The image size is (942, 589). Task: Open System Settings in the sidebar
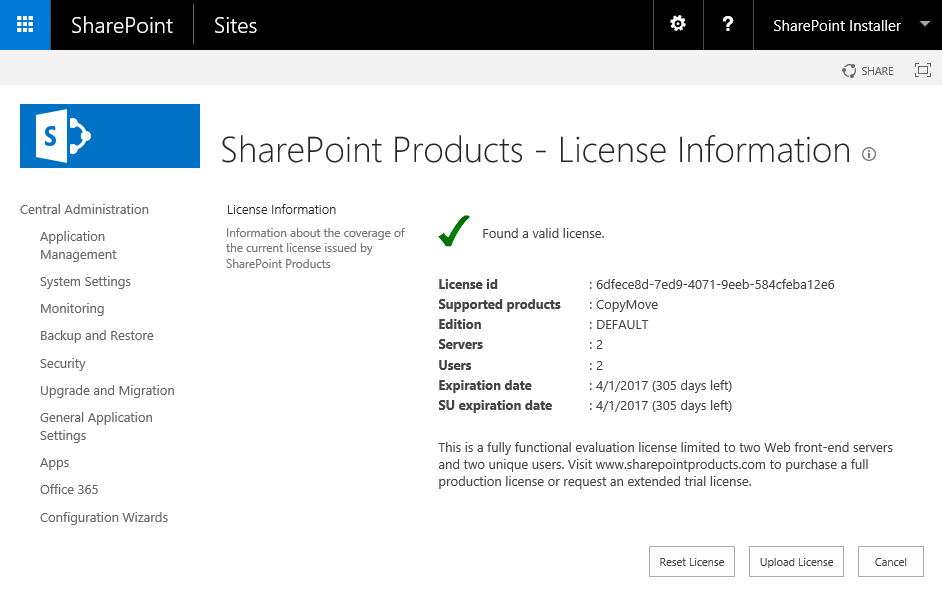pyautogui.click(x=86, y=281)
